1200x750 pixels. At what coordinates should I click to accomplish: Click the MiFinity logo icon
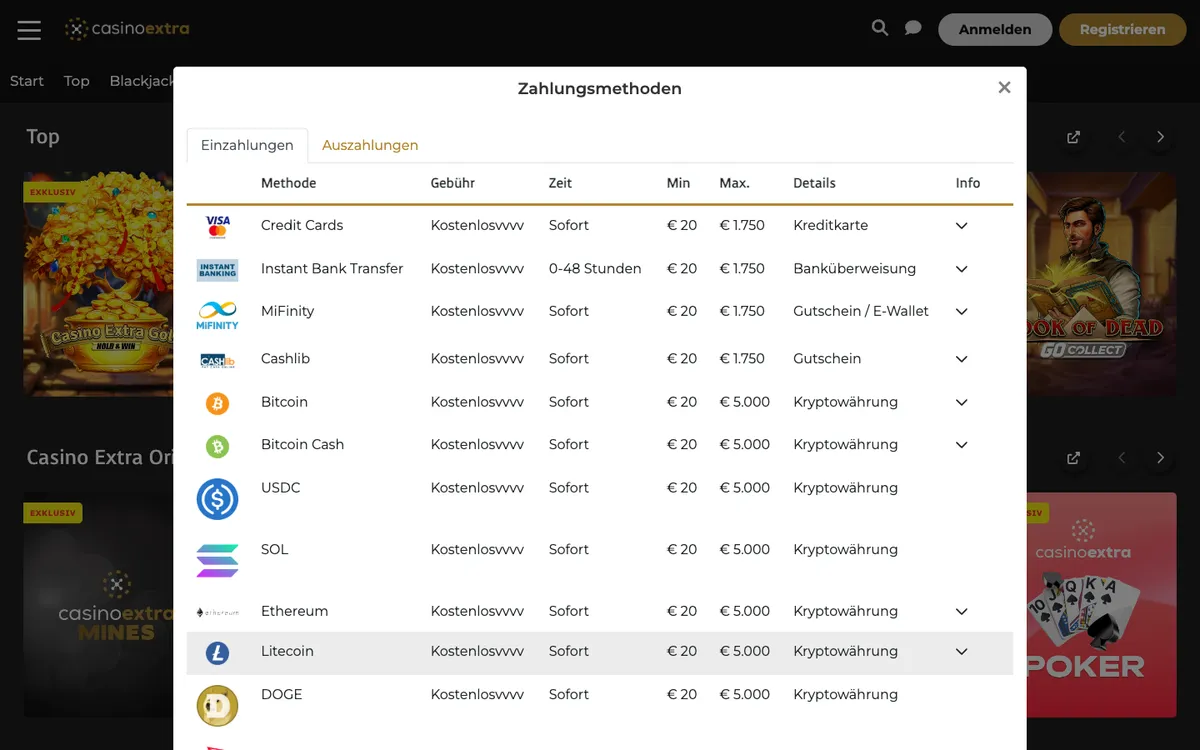click(x=217, y=315)
